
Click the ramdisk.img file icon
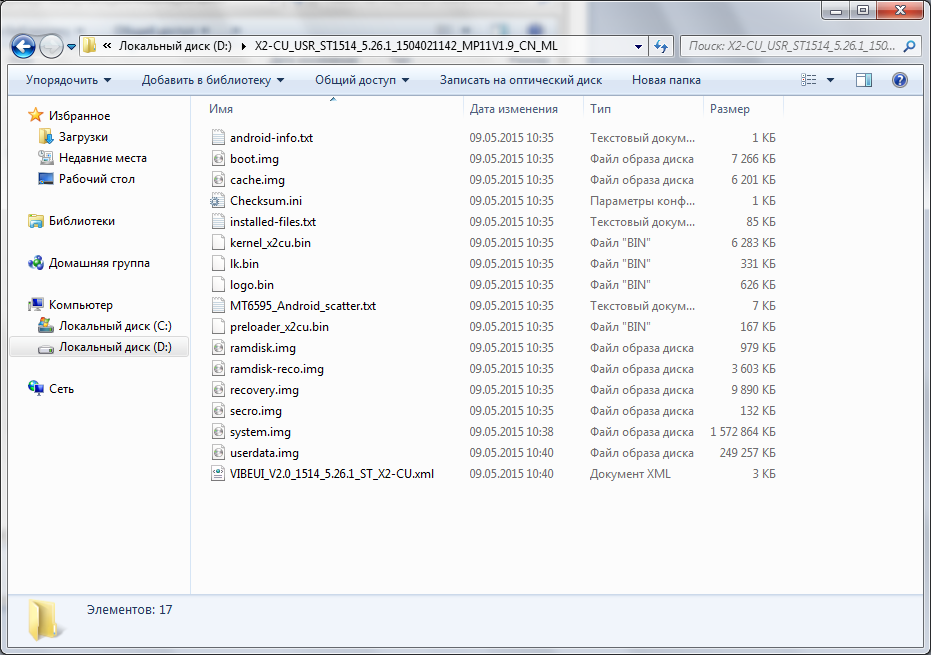(218, 348)
